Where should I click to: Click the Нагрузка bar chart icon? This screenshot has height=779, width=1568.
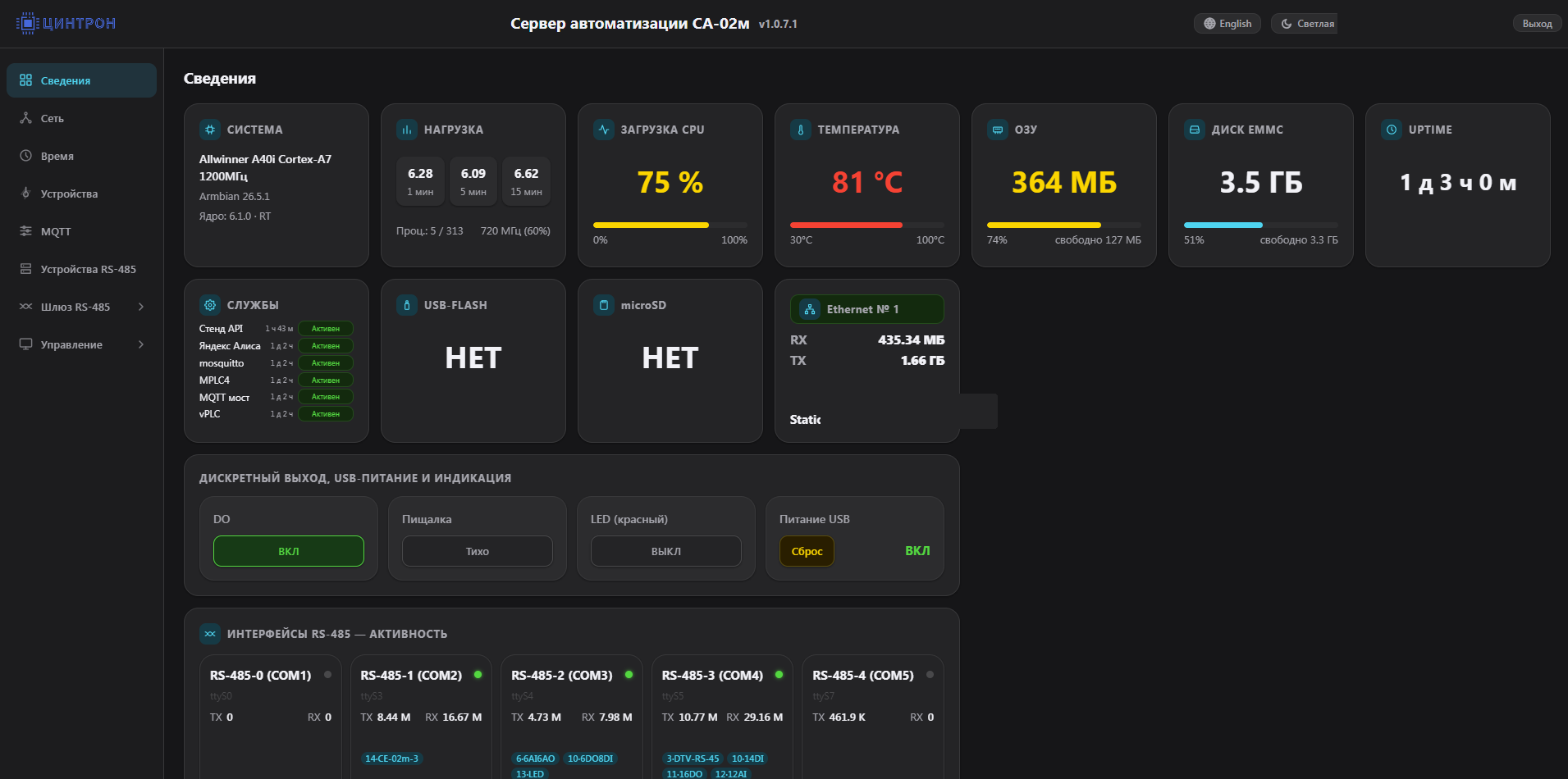(407, 130)
